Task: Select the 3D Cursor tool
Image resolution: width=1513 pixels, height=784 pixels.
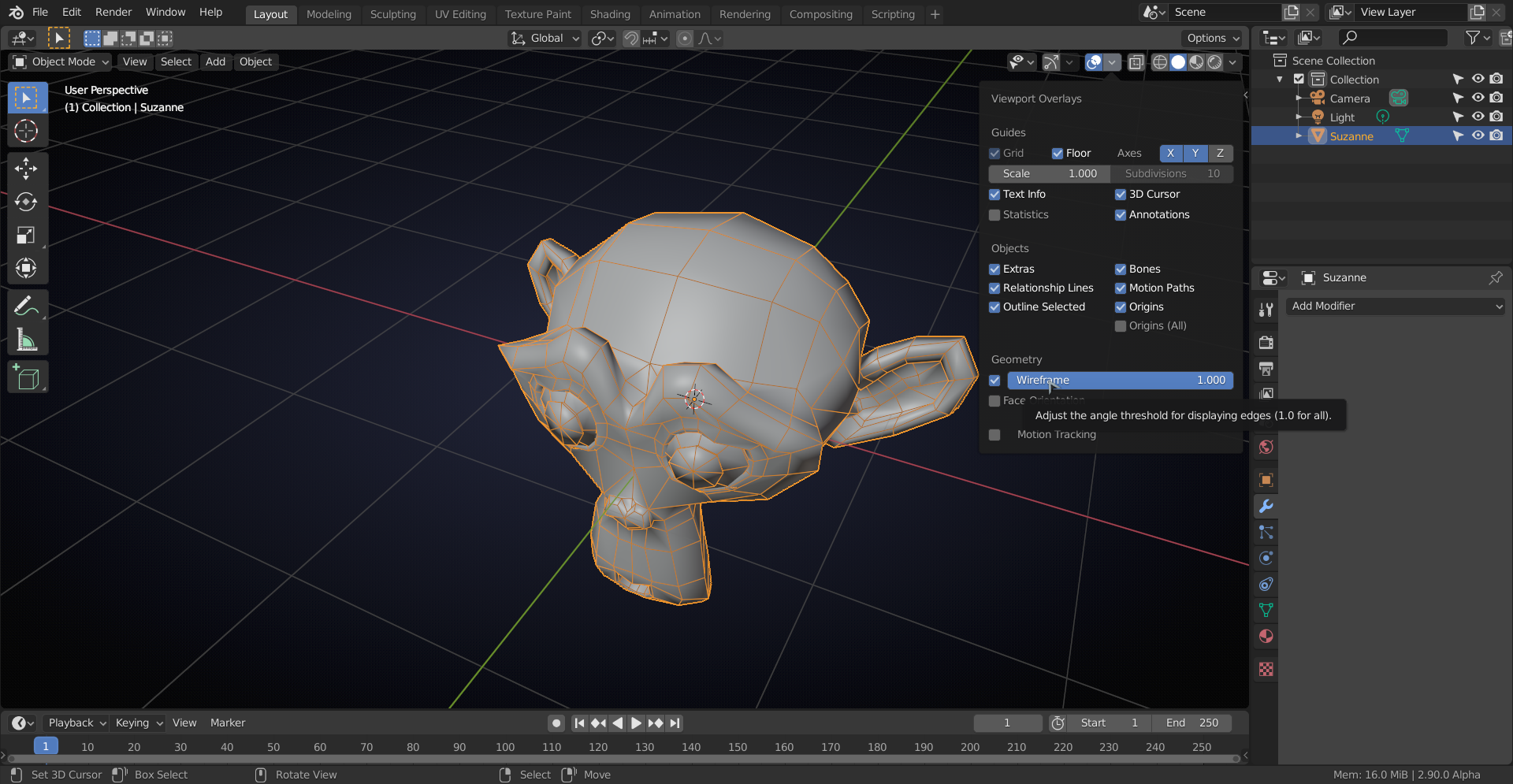Action: [26, 131]
